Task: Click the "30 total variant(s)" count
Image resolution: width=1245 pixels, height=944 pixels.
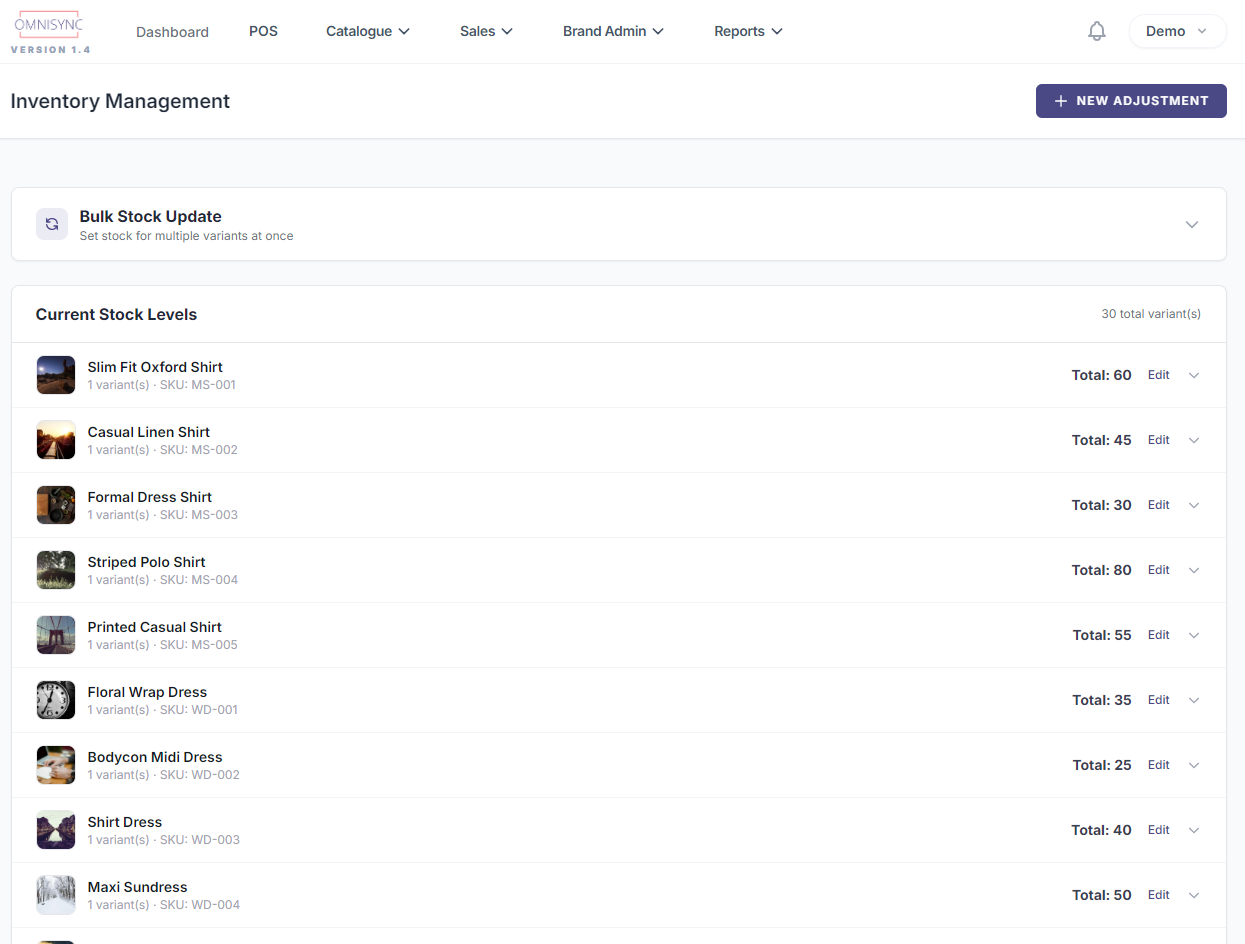Action: click(x=1151, y=314)
